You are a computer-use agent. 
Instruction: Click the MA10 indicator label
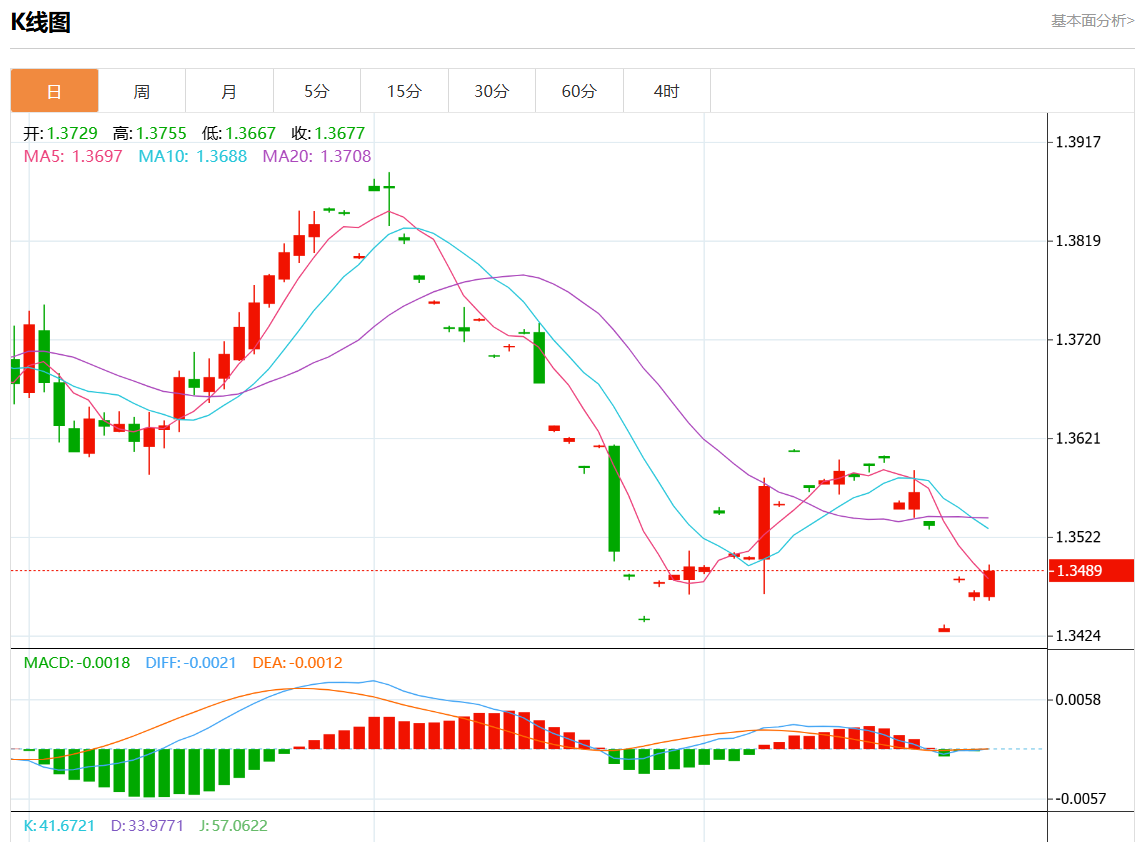[x=192, y=156]
